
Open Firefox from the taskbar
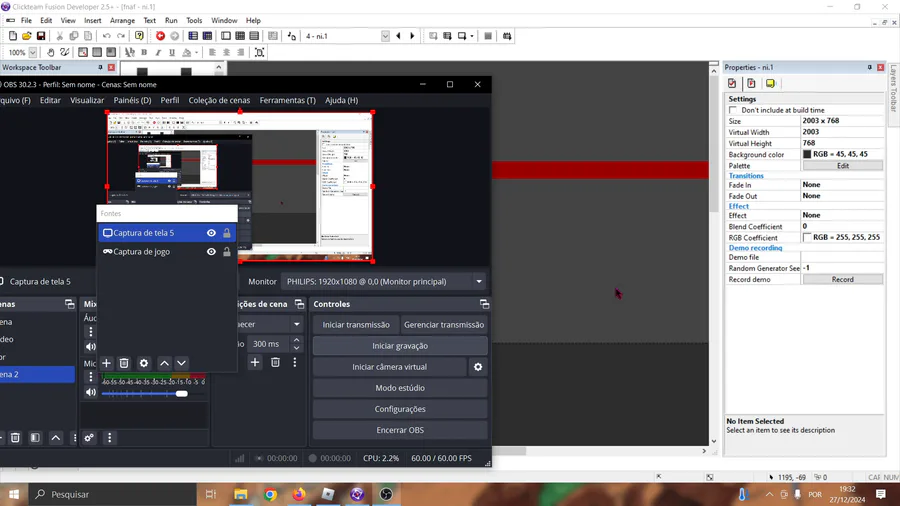tap(299, 494)
